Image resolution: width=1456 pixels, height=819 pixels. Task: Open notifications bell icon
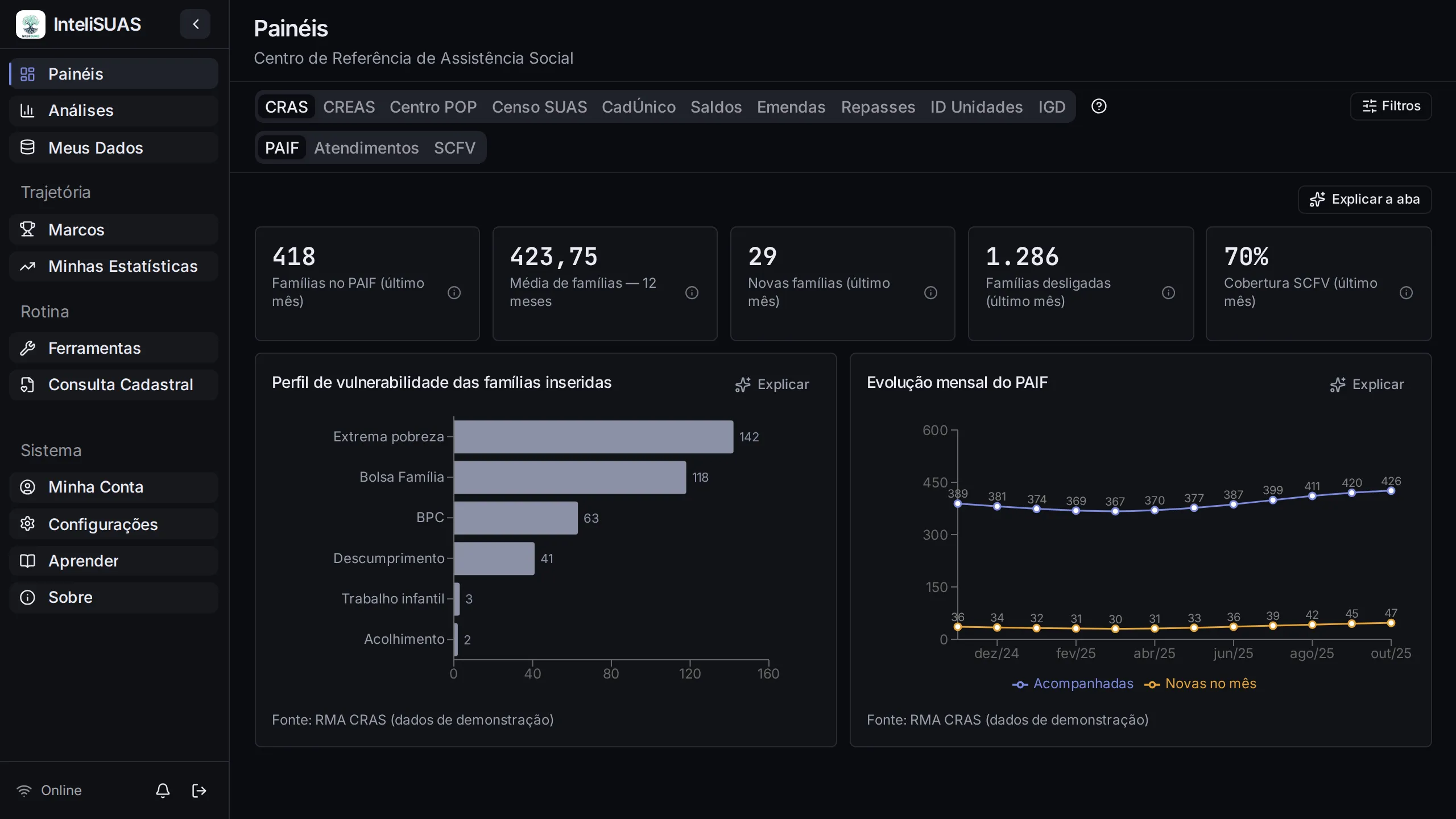click(163, 791)
